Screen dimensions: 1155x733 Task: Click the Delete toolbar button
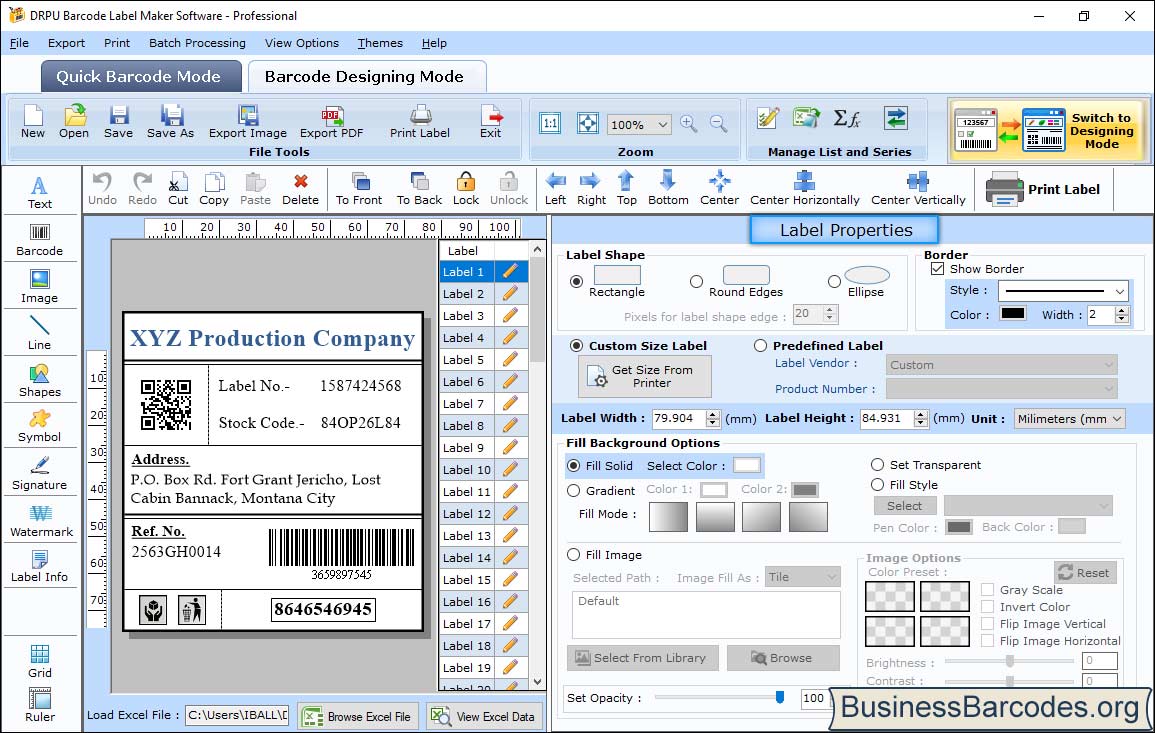[x=301, y=189]
